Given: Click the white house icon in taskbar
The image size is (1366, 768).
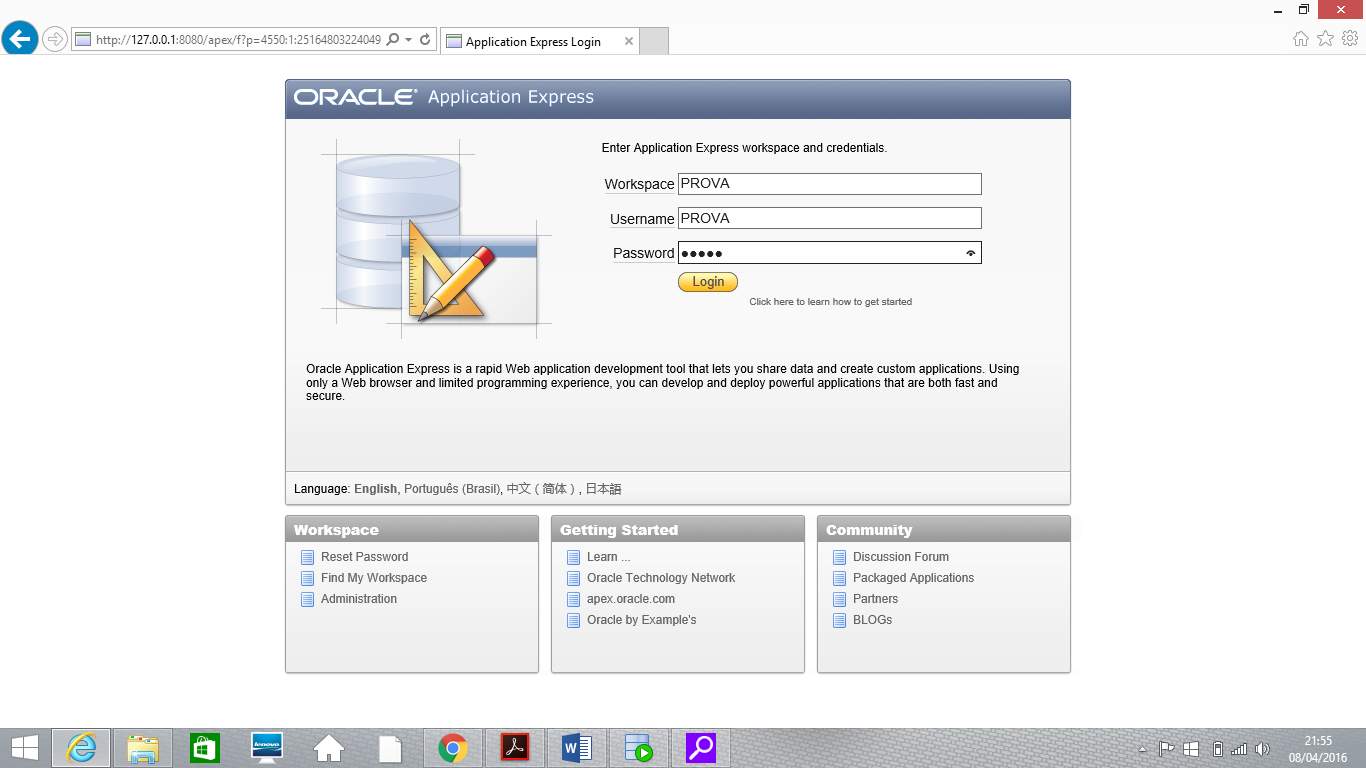Looking at the screenshot, I should click(329, 748).
